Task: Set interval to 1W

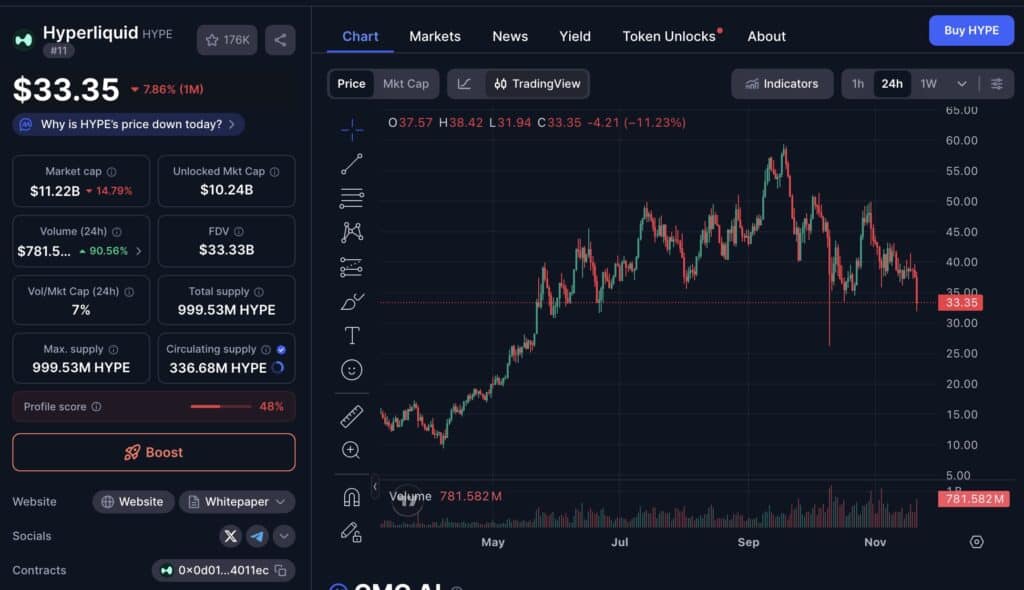Action: tap(928, 84)
